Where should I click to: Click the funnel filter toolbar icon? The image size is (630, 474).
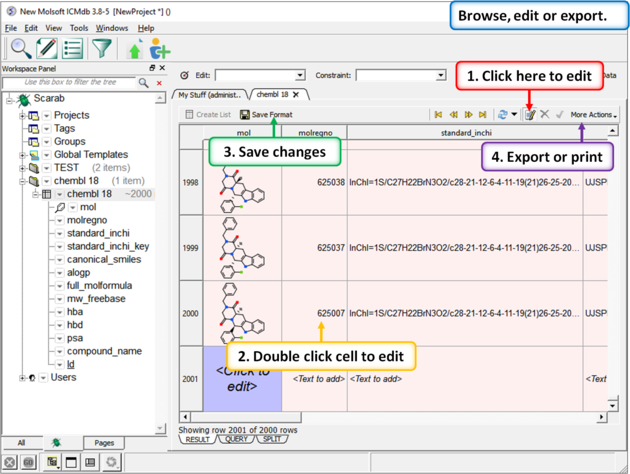click(101, 48)
